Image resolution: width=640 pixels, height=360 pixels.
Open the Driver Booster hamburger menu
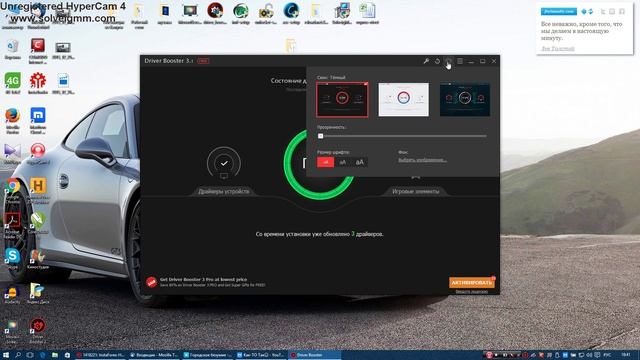460,61
